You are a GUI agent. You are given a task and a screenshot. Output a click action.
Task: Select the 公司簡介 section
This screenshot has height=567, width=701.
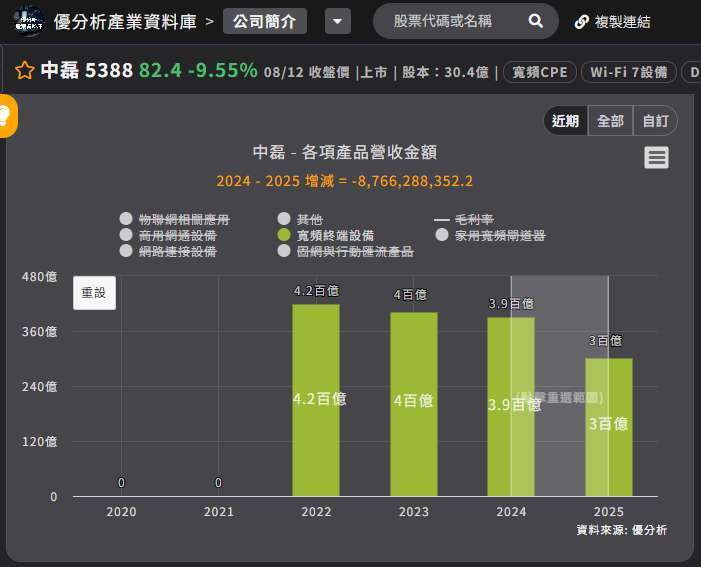pos(265,21)
